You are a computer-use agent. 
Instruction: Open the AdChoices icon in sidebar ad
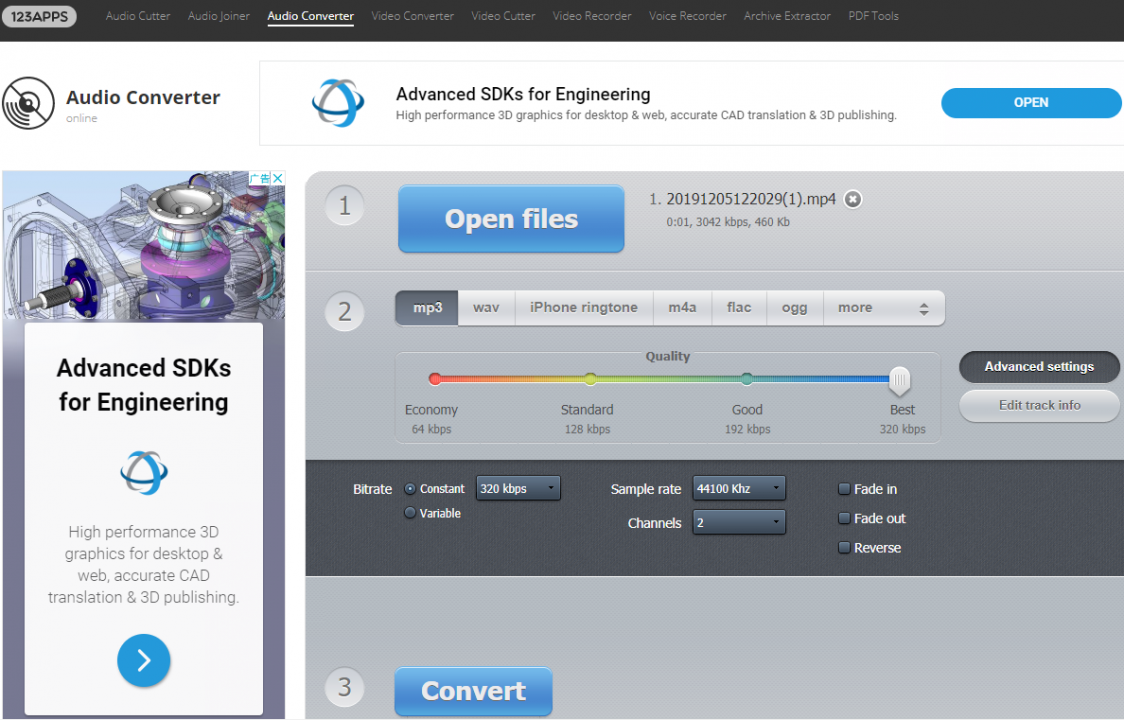260,178
